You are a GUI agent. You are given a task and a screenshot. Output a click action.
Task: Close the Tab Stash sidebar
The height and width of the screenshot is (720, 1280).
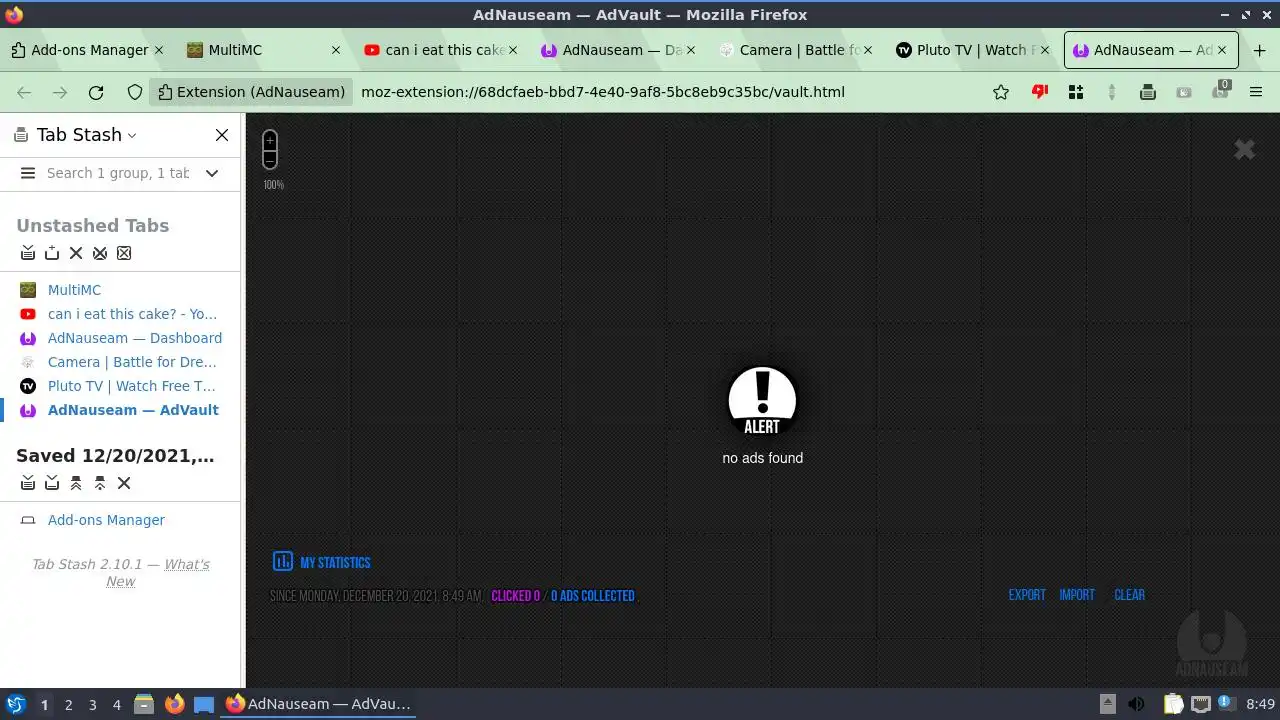tap(222, 135)
